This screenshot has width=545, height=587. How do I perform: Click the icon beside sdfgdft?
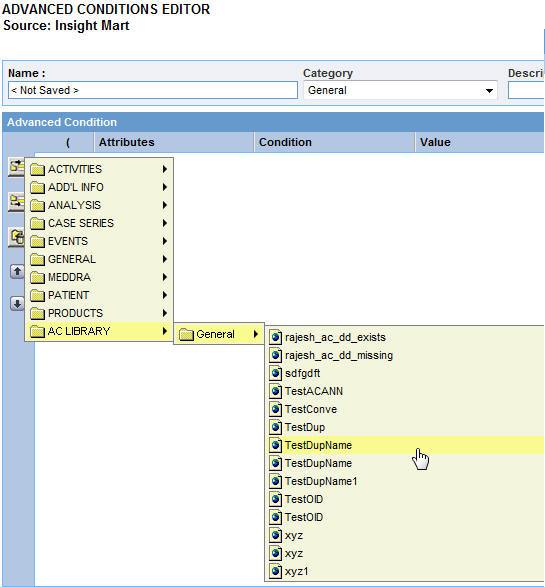pos(275,373)
